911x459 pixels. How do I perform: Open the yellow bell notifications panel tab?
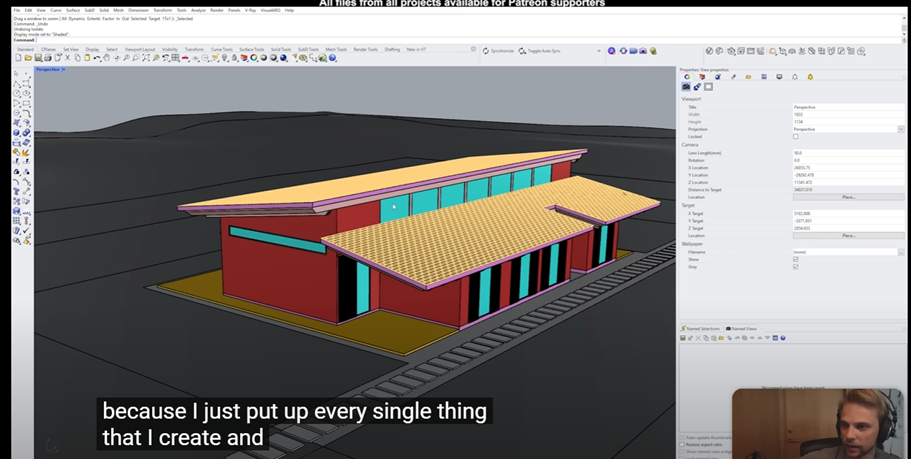(x=810, y=77)
